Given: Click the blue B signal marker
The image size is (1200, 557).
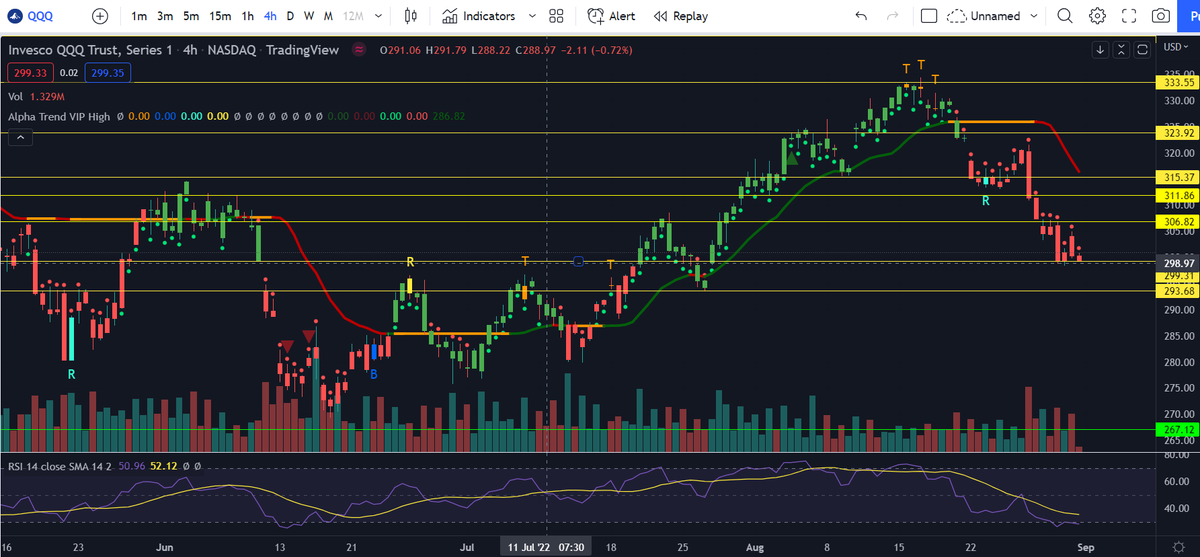Looking at the screenshot, I should pyautogui.click(x=374, y=374).
